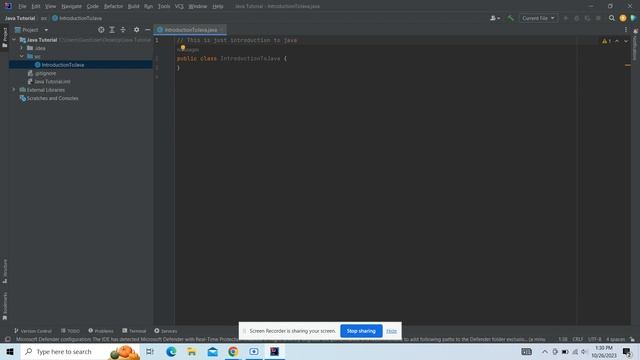Click the Run button in toolbar
640x360 pixels.
[566, 18]
